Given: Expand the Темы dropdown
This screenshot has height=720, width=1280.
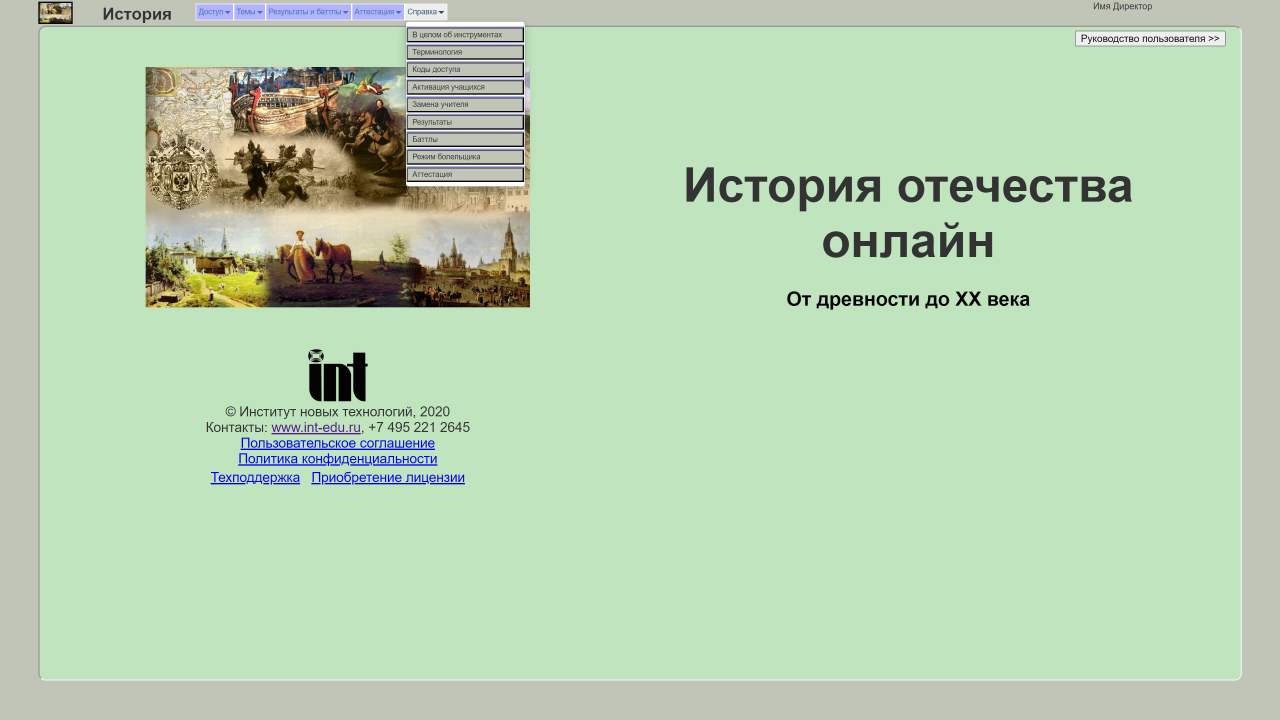Looking at the screenshot, I should click(249, 12).
